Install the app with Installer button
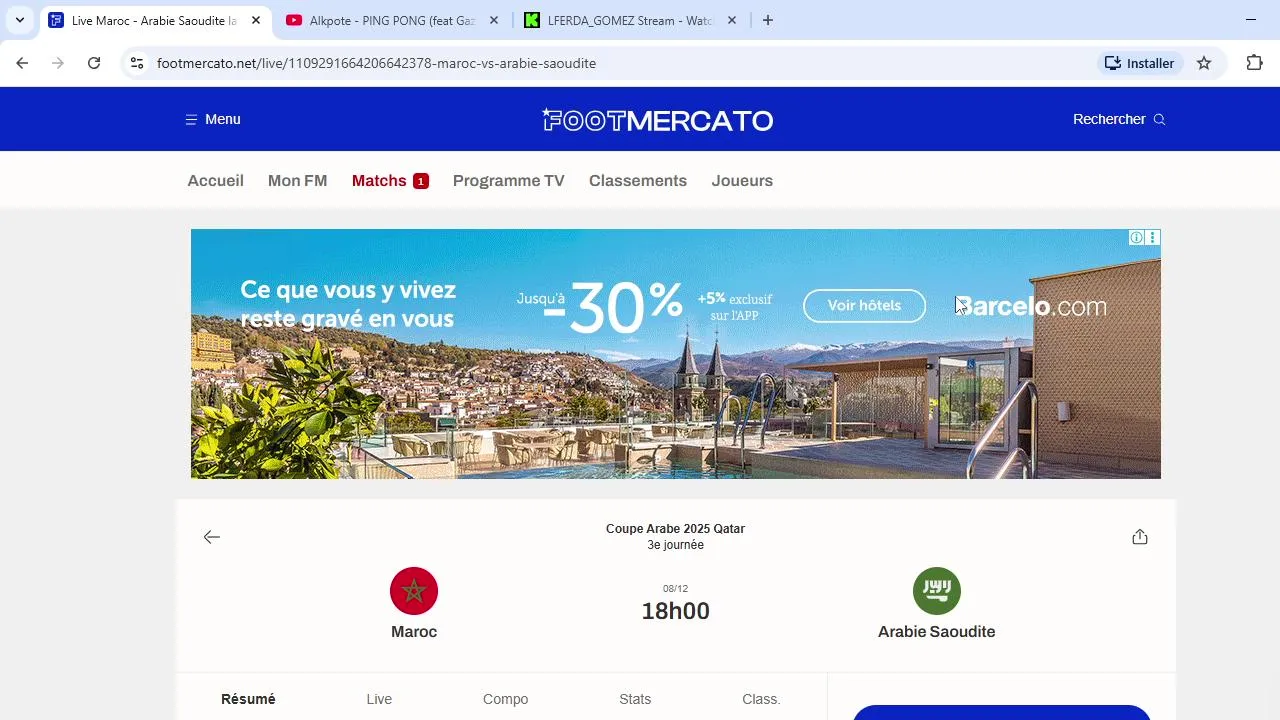 tap(1140, 63)
